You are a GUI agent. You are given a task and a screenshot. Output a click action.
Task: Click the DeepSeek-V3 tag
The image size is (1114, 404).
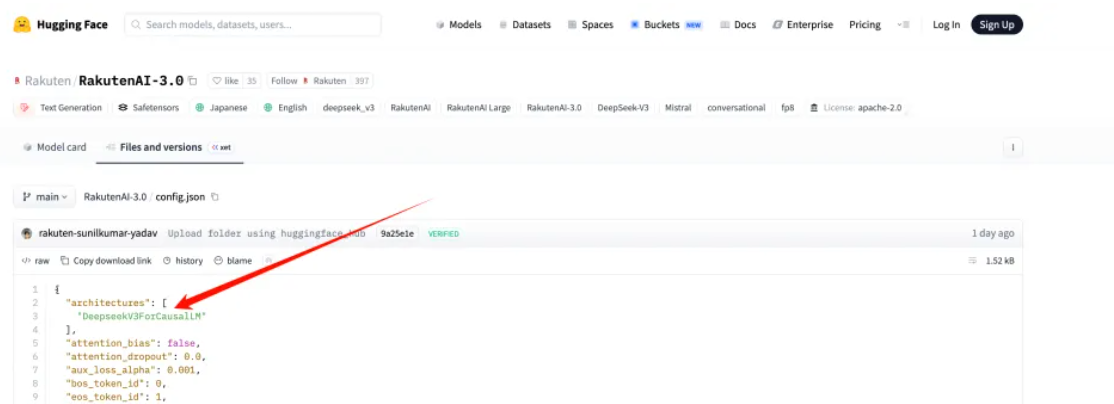(623, 108)
